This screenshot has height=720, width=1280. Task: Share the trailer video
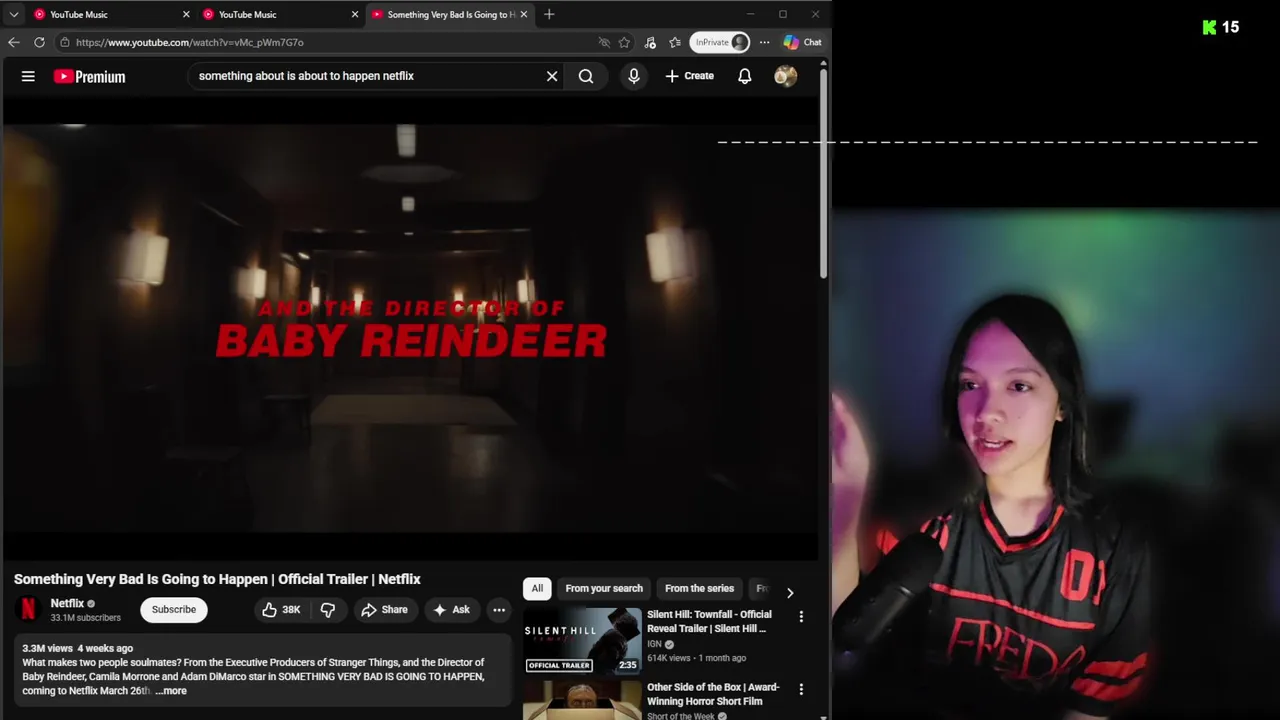pos(385,609)
